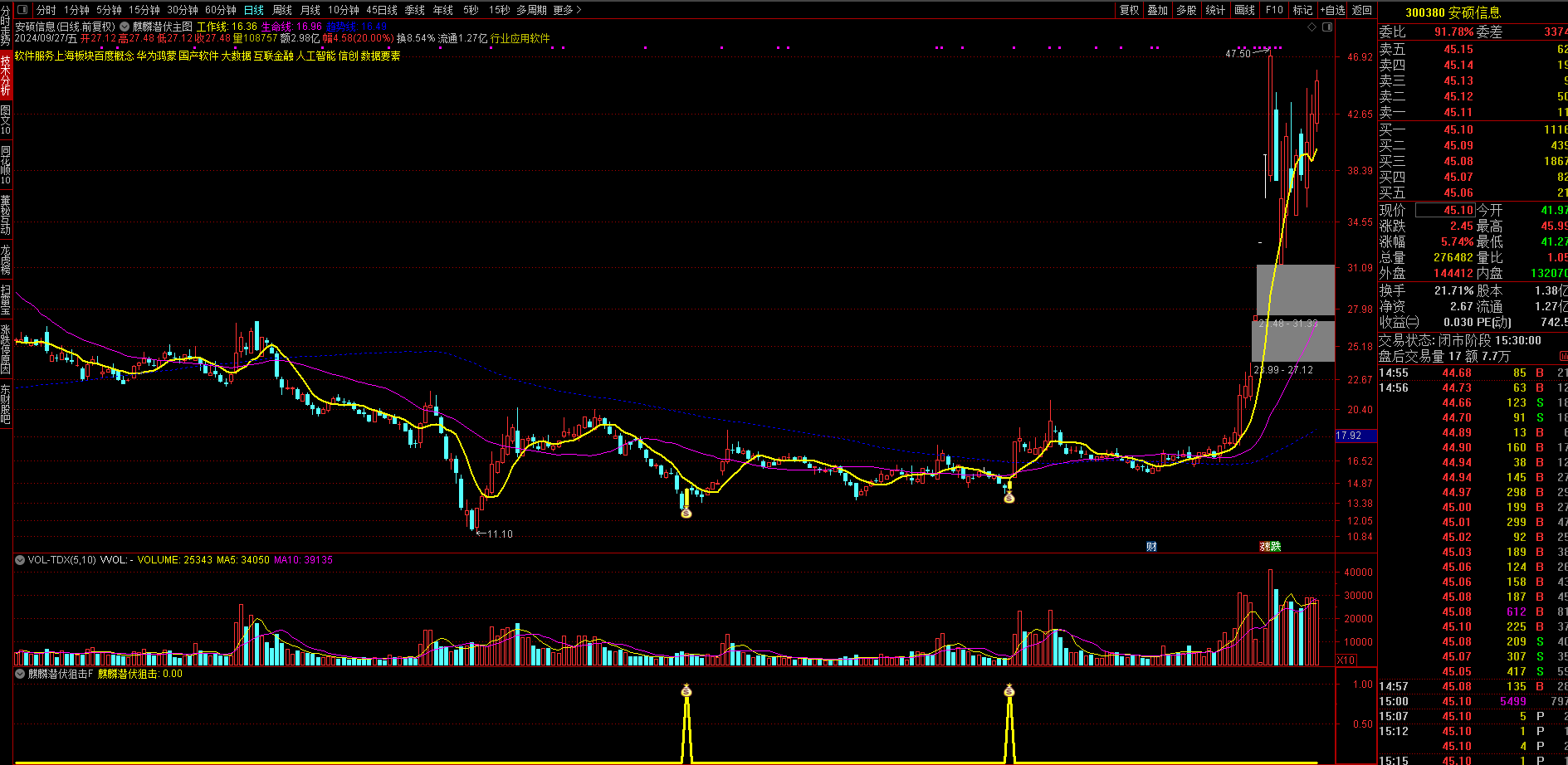Click the X10 volume scale label

tap(1346, 660)
